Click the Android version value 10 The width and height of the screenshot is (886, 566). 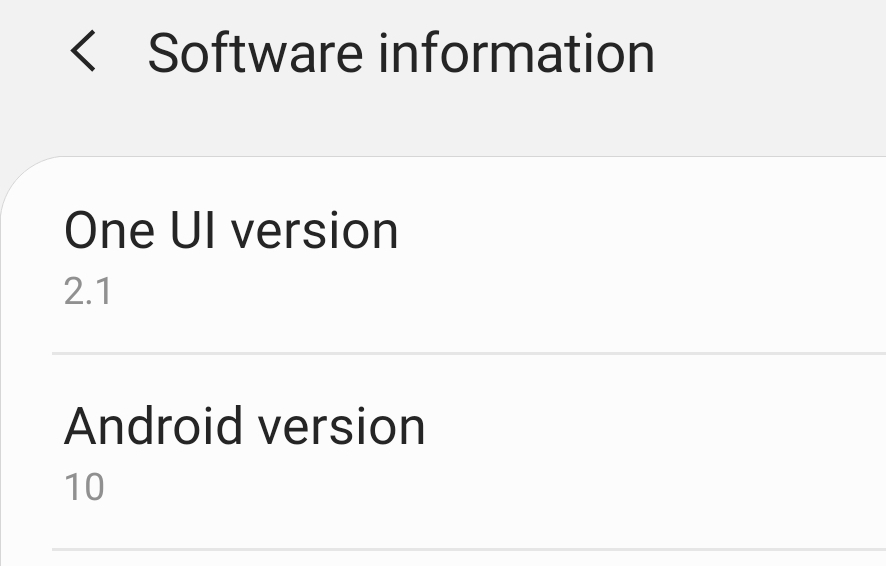pyautogui.click(x=84, y=488)
